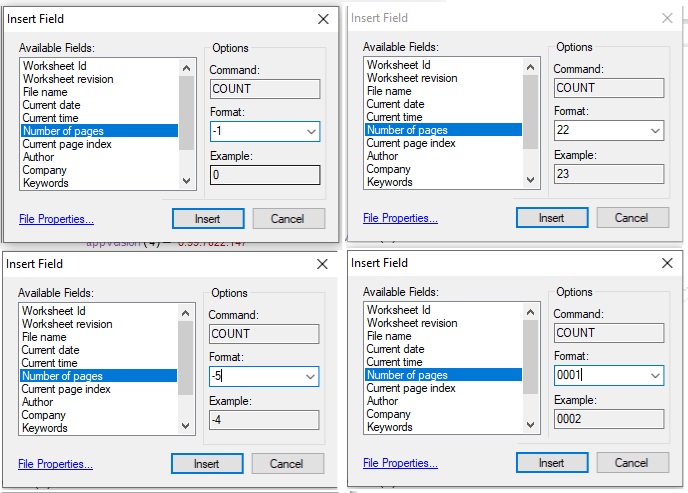Click the Example field showing 23
688x493 pixels.
pos(609,174)
